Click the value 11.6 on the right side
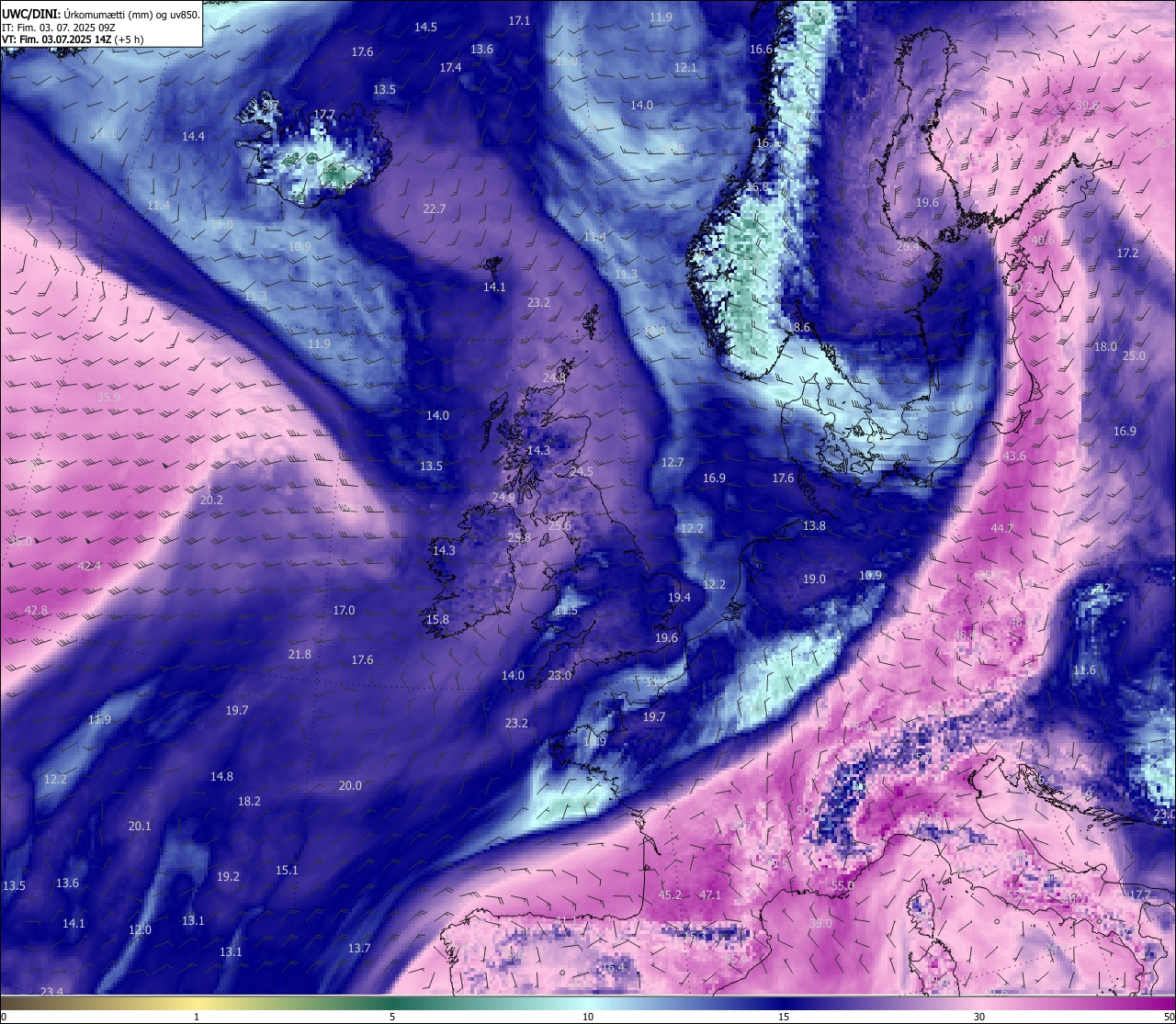 coord(1084,670)
